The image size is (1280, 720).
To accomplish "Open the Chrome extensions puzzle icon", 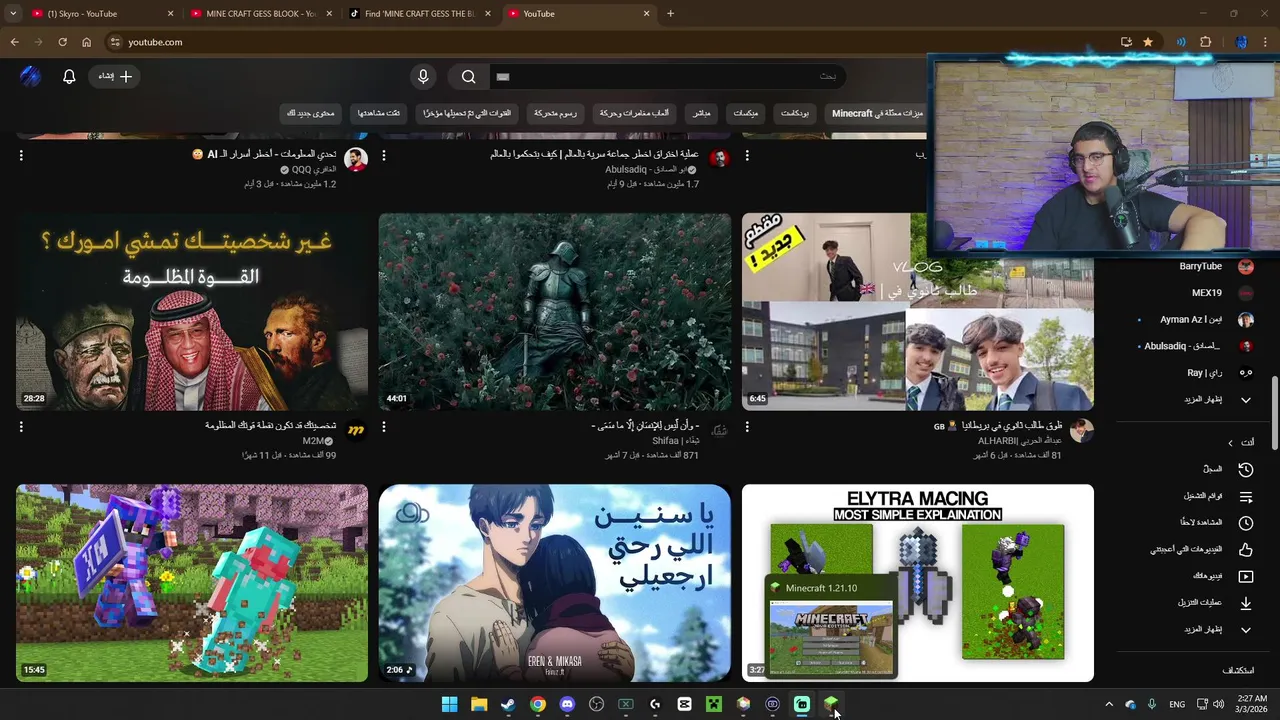I will 1205,42.
